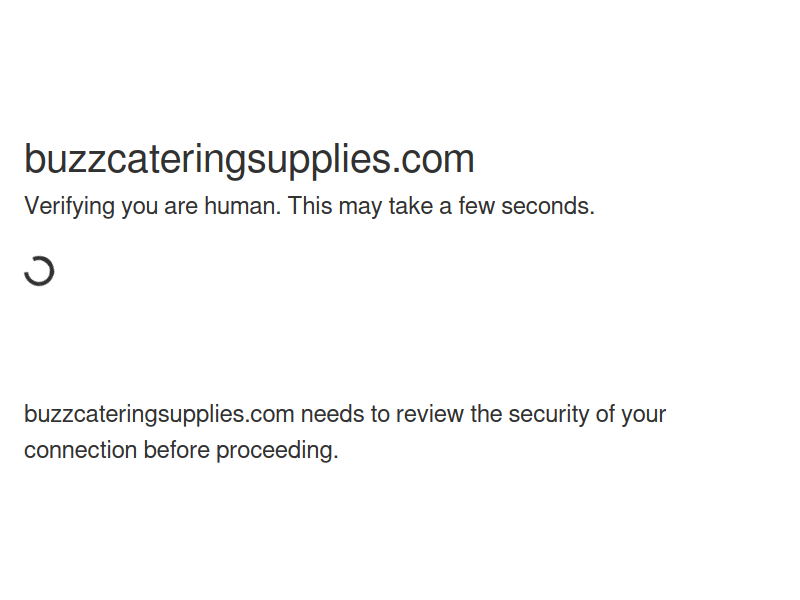The image size is (800, 600).
Task: Click 'This may take a few seconds' sentence
Action: point(441,206)
